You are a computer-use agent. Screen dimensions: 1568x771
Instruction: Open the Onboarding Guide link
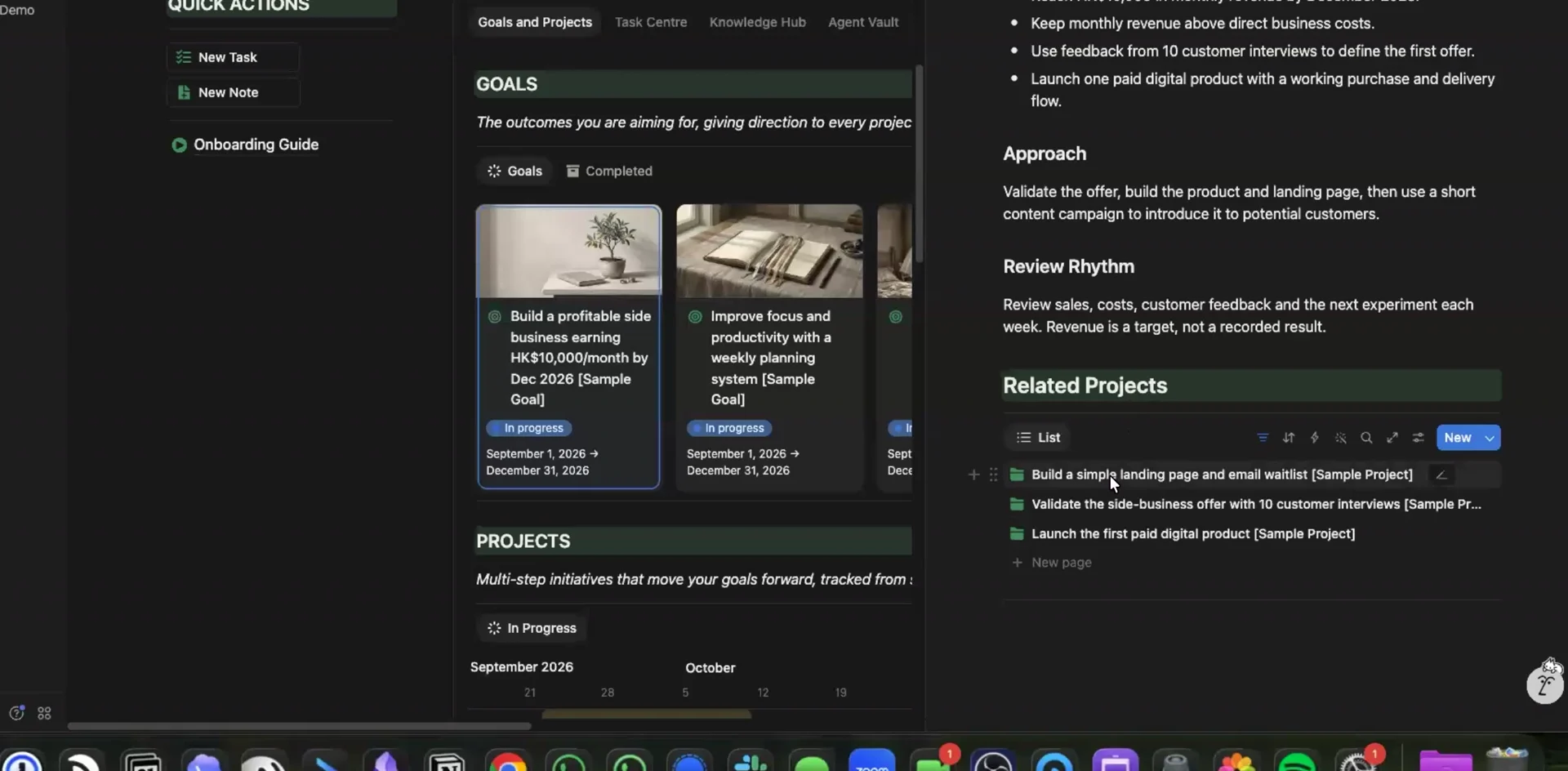pyautogui.click(x=256, y=145)
